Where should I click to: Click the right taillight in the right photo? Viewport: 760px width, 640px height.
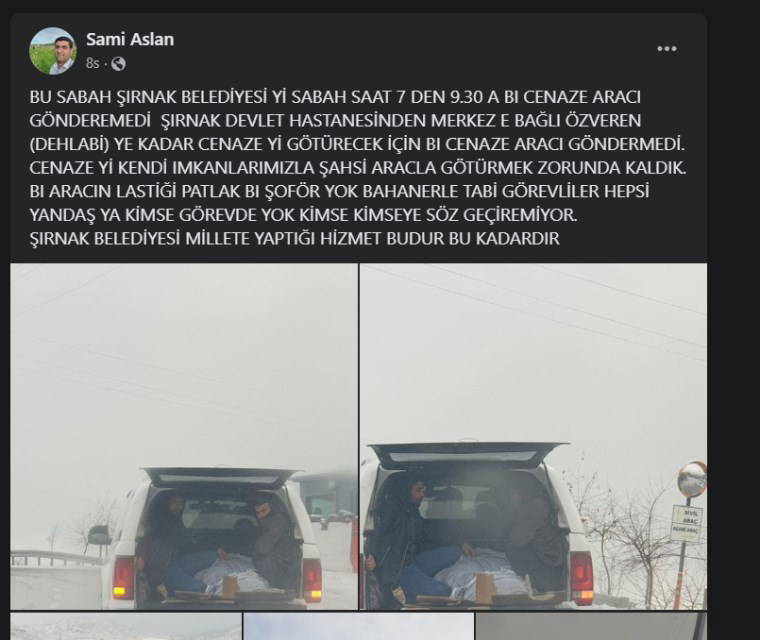(581, 577)
